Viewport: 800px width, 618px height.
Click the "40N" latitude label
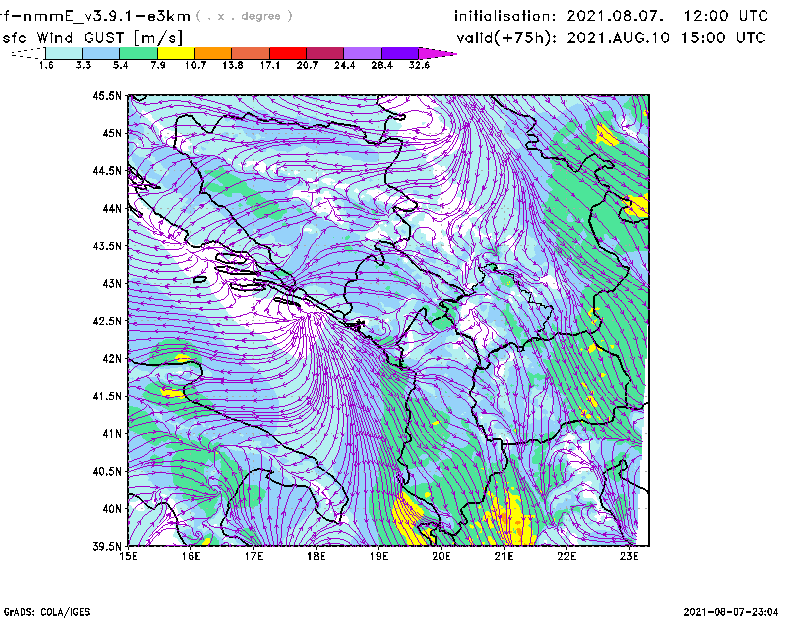112,509
